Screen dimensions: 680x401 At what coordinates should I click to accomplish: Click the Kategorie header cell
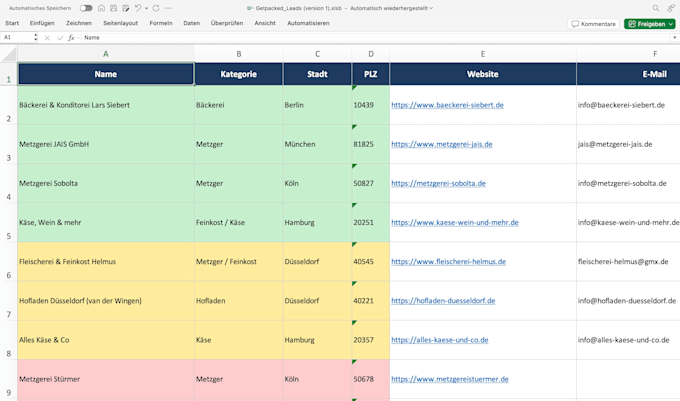[x=239, y=74]
